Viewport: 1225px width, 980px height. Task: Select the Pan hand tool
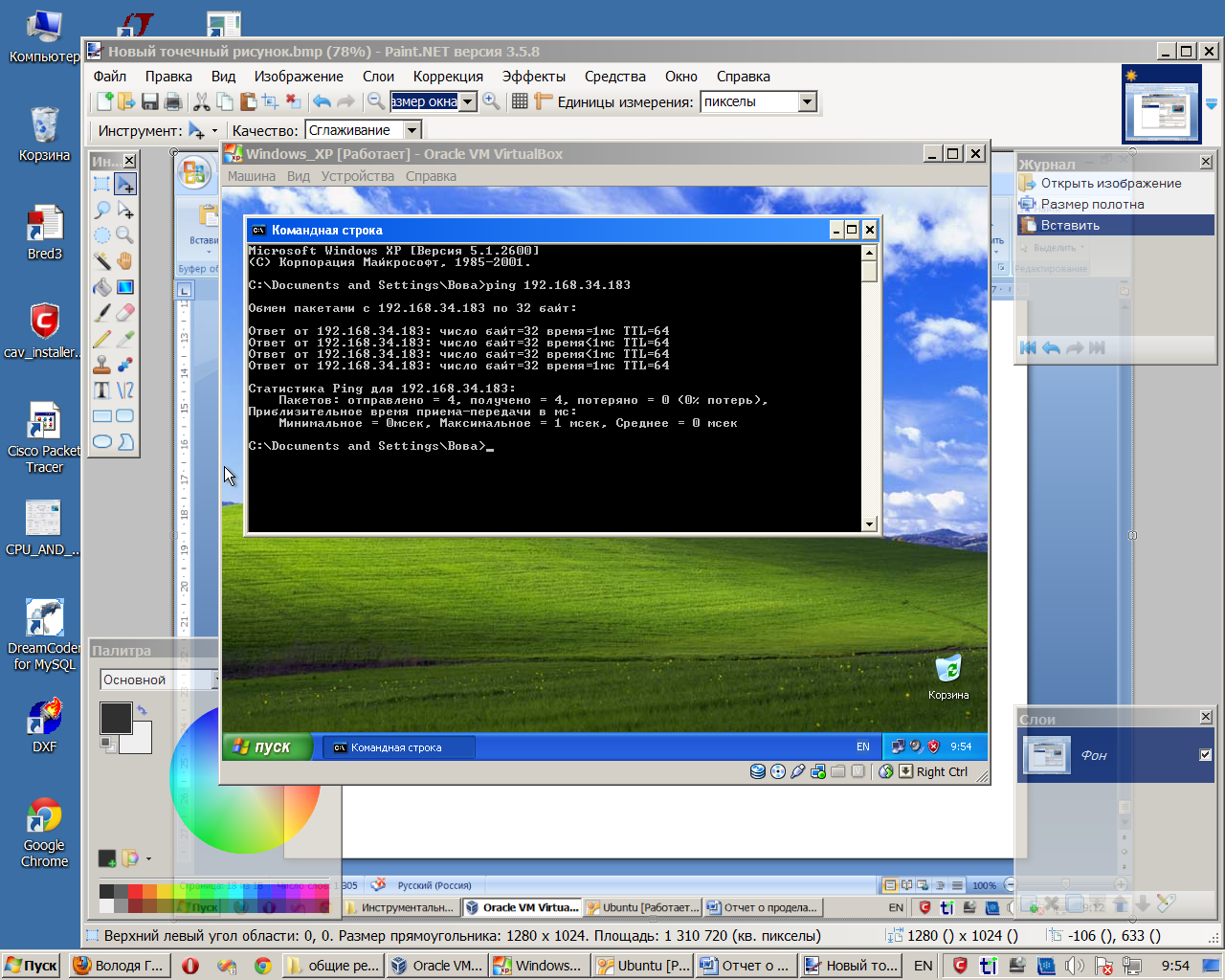pyautogui.click(x=125, y=261)
